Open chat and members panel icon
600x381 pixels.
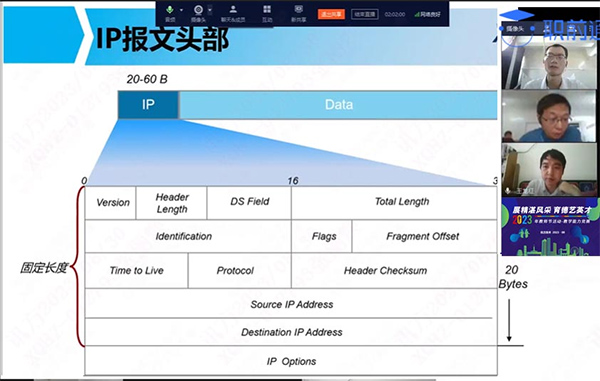233,13
